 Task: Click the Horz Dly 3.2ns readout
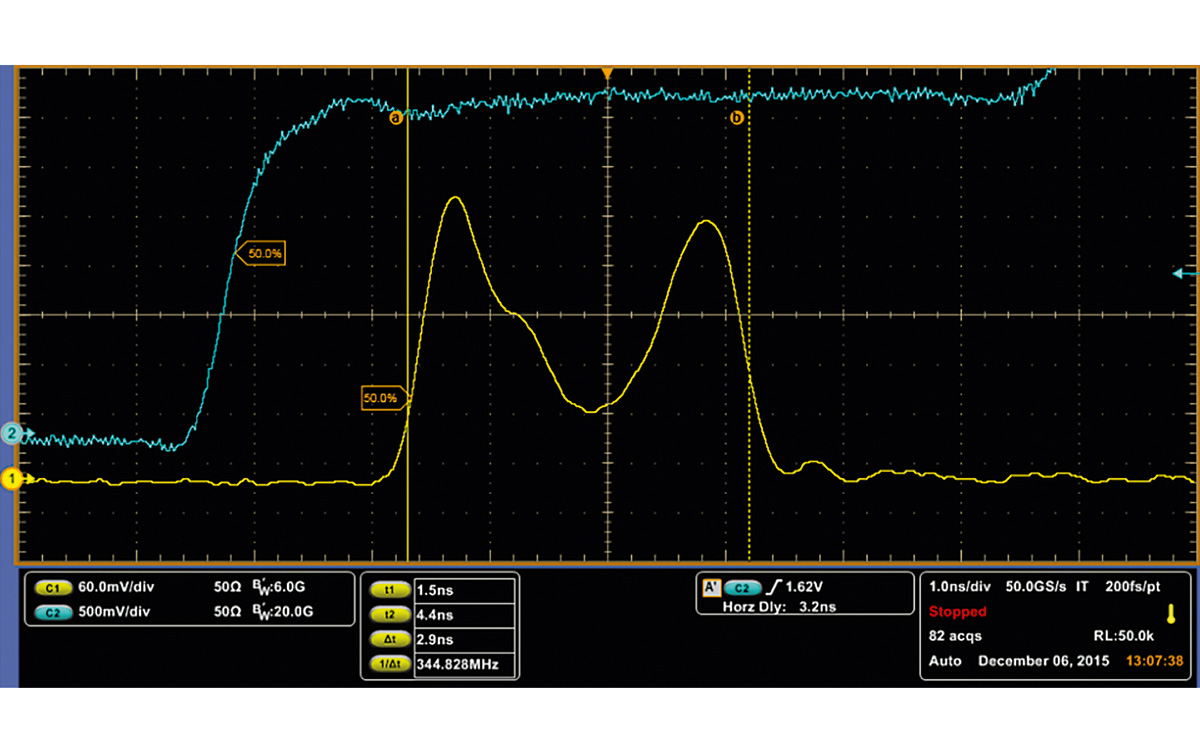pos(780,606)
